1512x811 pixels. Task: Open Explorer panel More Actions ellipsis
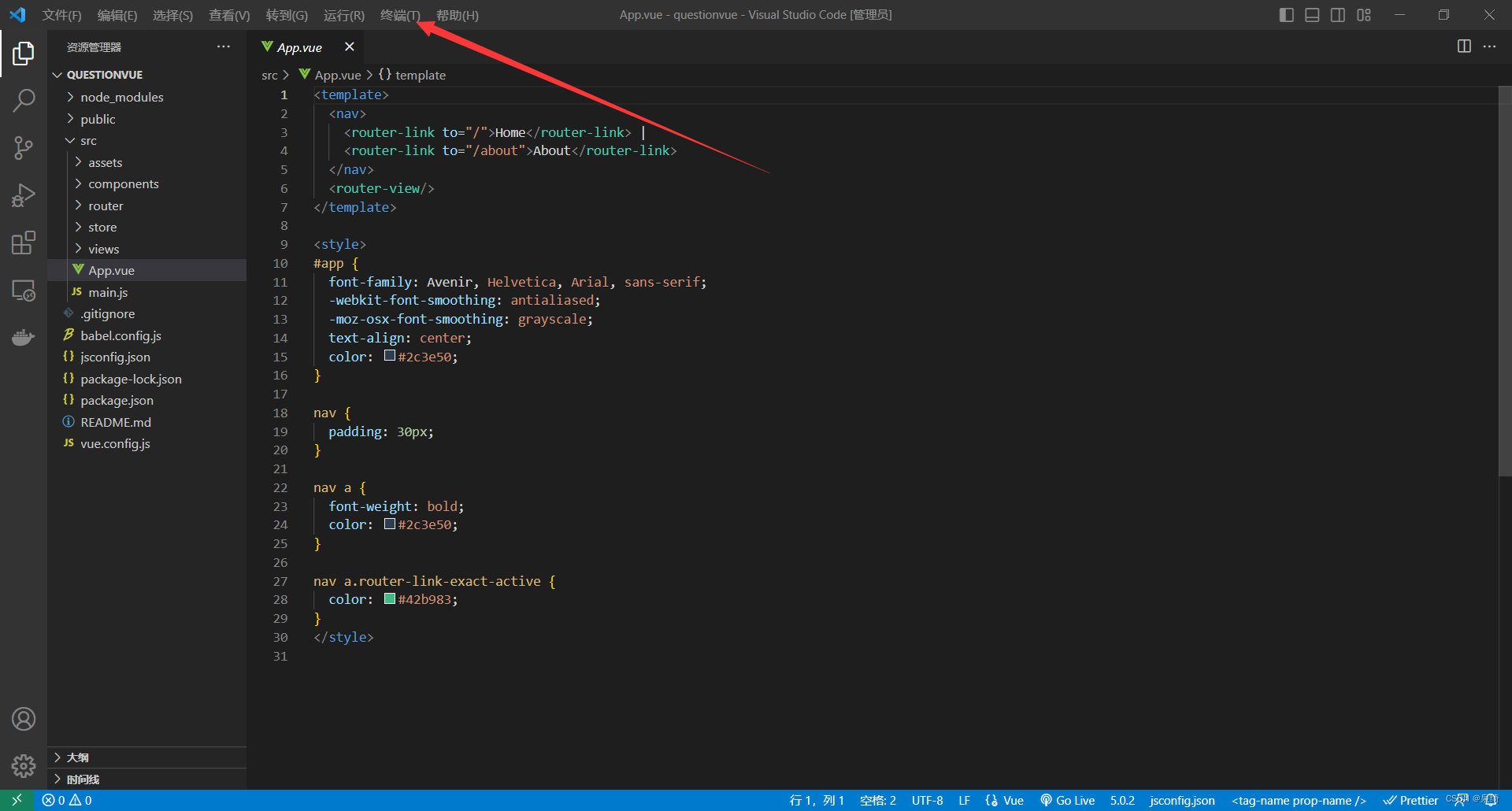(224, 46)
